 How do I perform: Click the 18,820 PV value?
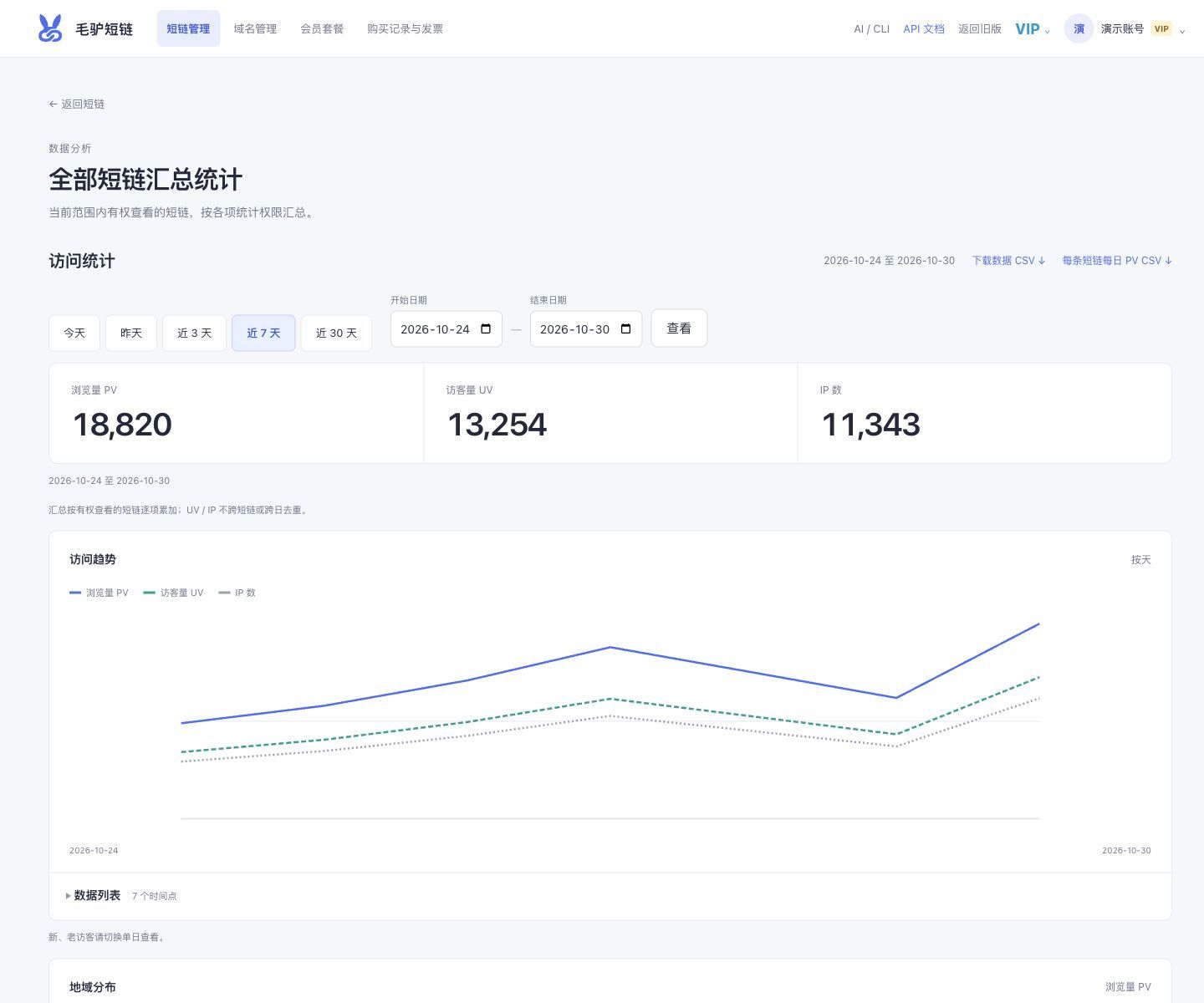[122, 425]
